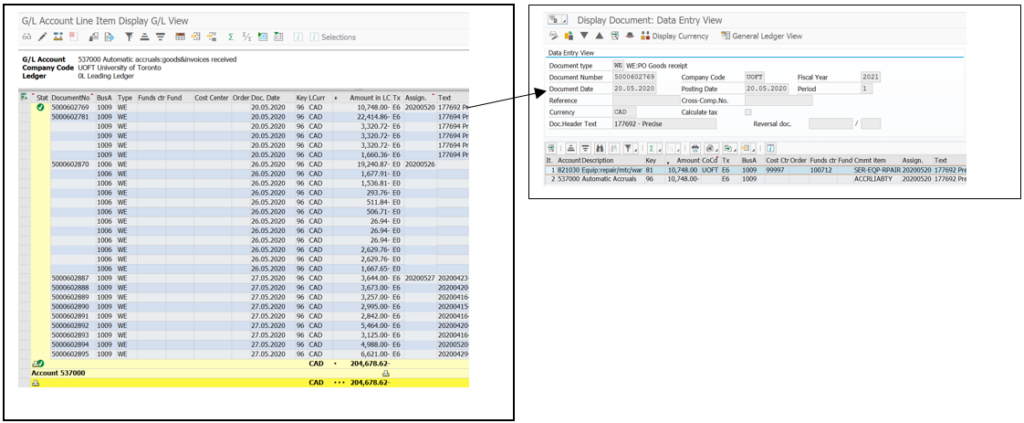Image resolution: width=1024 pixels, height=423 pixels.
Task: Click the binoculars Find icon in item toolbar
Action: (x=600, y=149)
